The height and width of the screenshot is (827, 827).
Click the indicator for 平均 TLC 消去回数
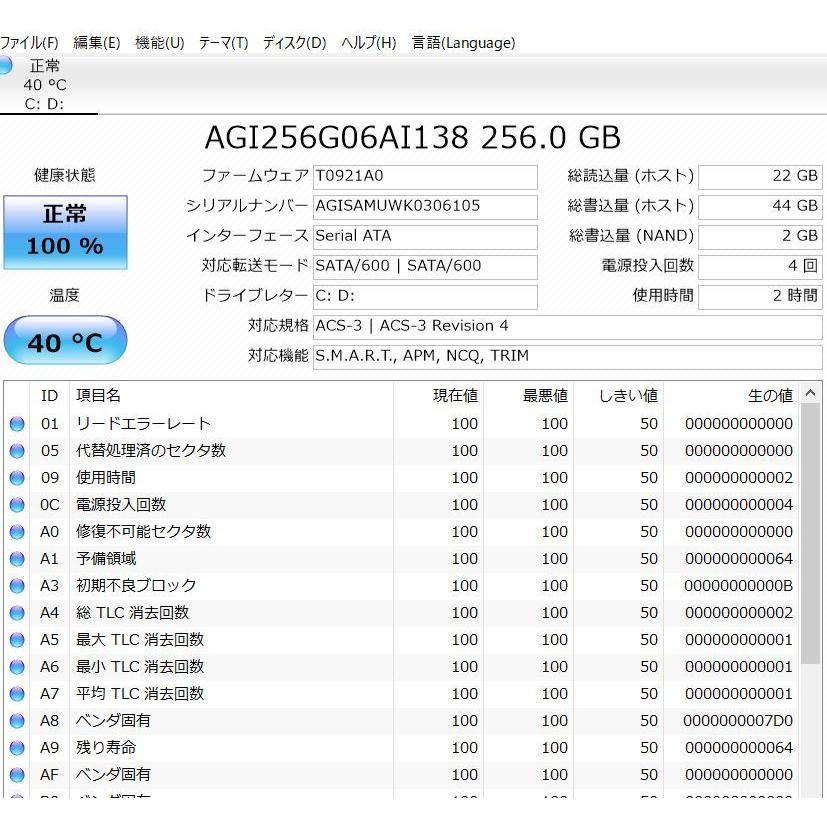point(16,693)
